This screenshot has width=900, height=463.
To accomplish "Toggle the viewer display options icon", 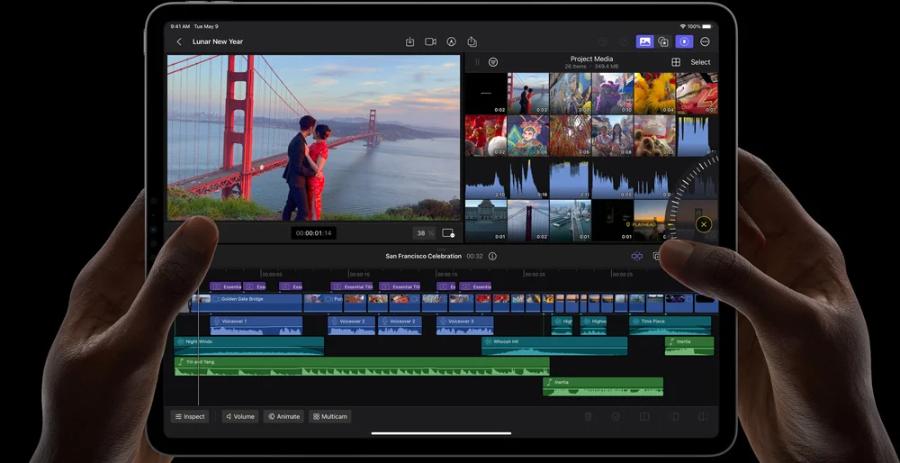I will tap(448, 234).
